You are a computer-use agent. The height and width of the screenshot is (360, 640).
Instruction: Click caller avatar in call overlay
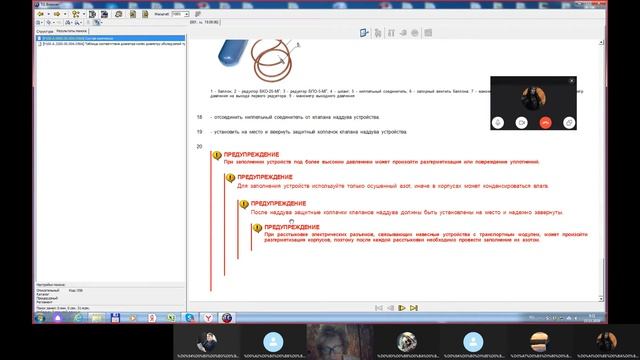(x=533, y=98)
